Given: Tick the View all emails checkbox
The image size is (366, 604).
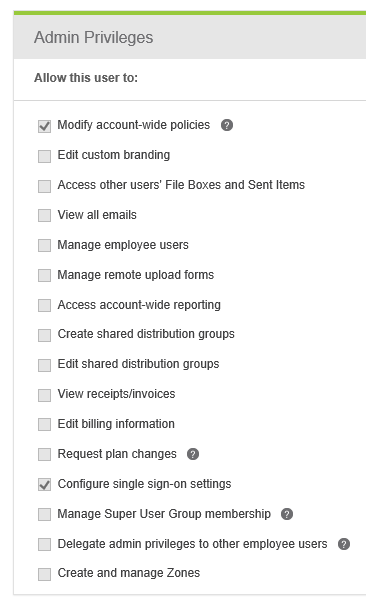Looking at the screenshot, I should click(44, 215).
